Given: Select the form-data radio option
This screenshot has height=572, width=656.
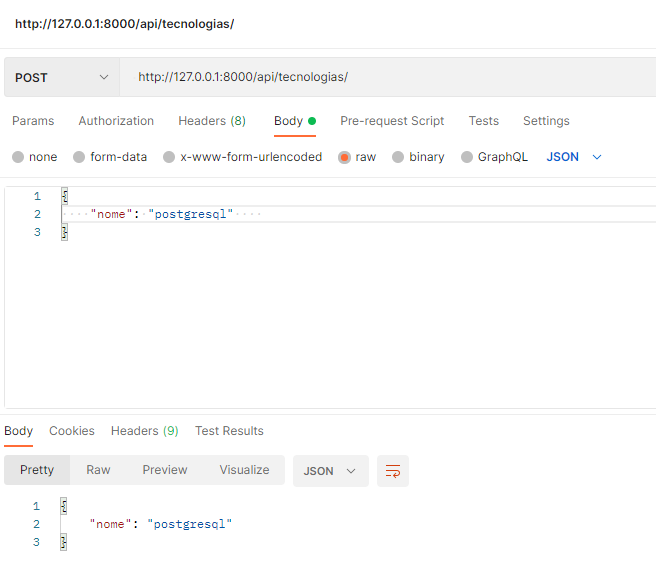Looking at the screenshot, I should [79, 157].
